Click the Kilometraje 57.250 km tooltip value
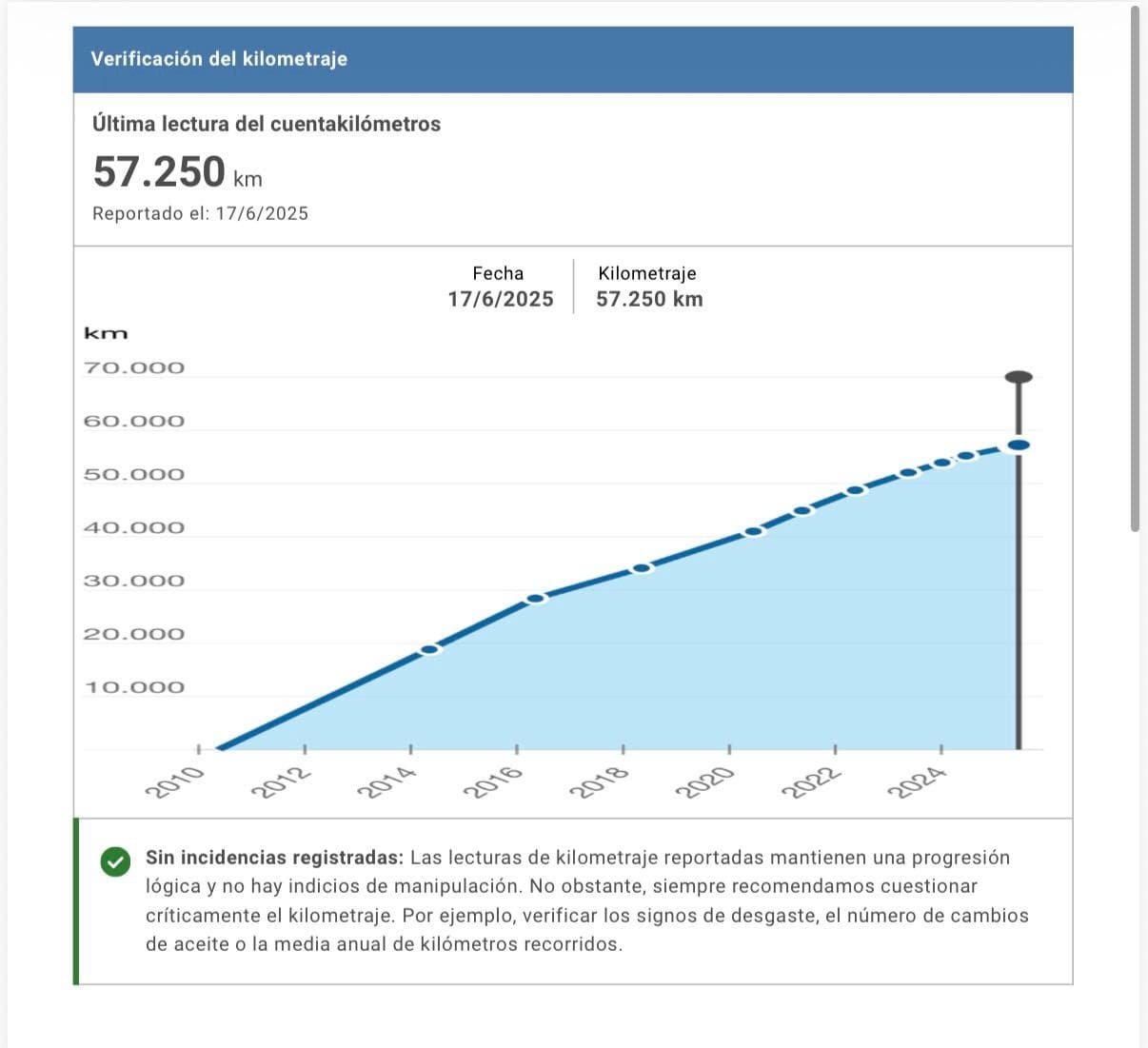The image size is (1148, 1048). [649, 299]
